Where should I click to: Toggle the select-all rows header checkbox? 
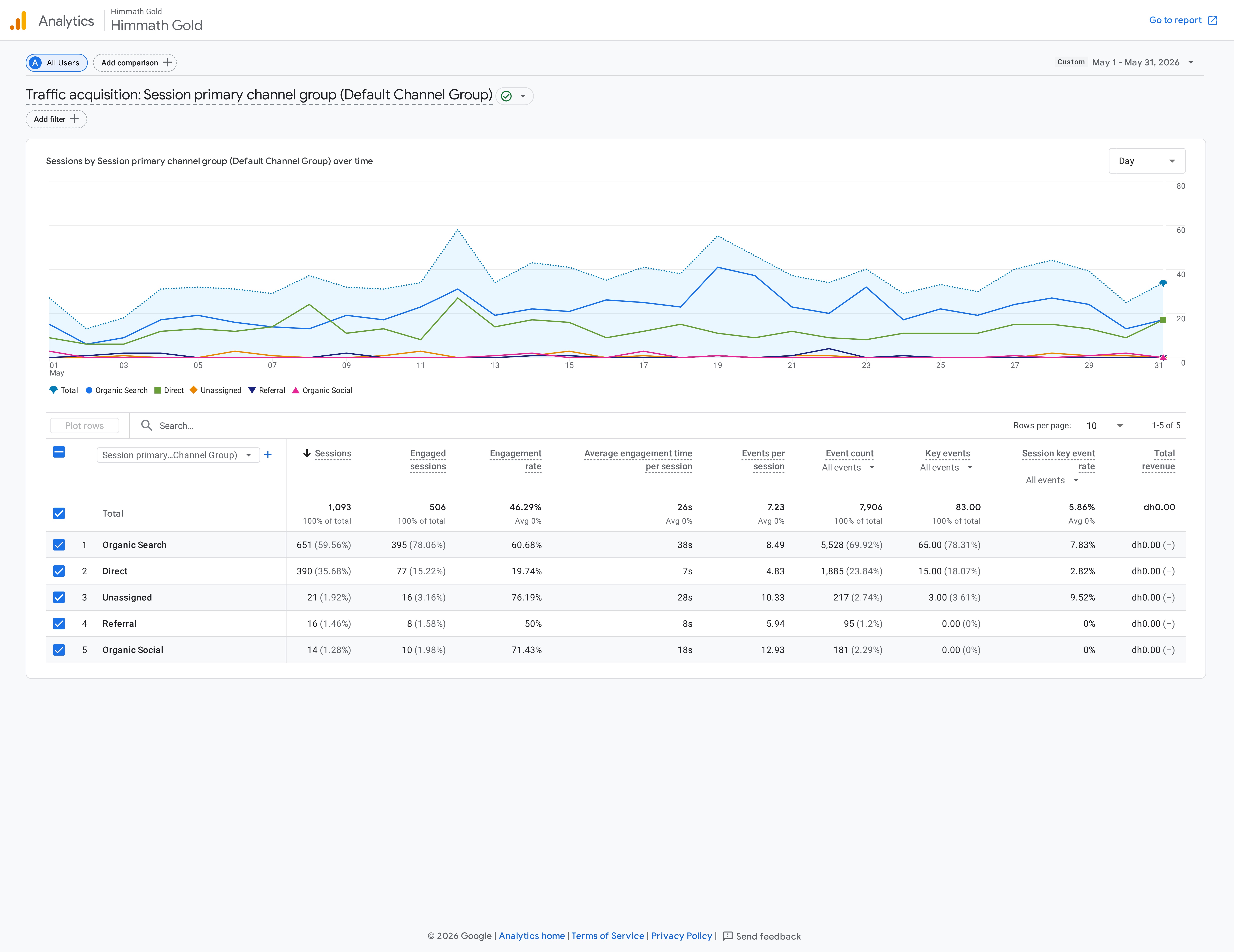tap(59, 452)
